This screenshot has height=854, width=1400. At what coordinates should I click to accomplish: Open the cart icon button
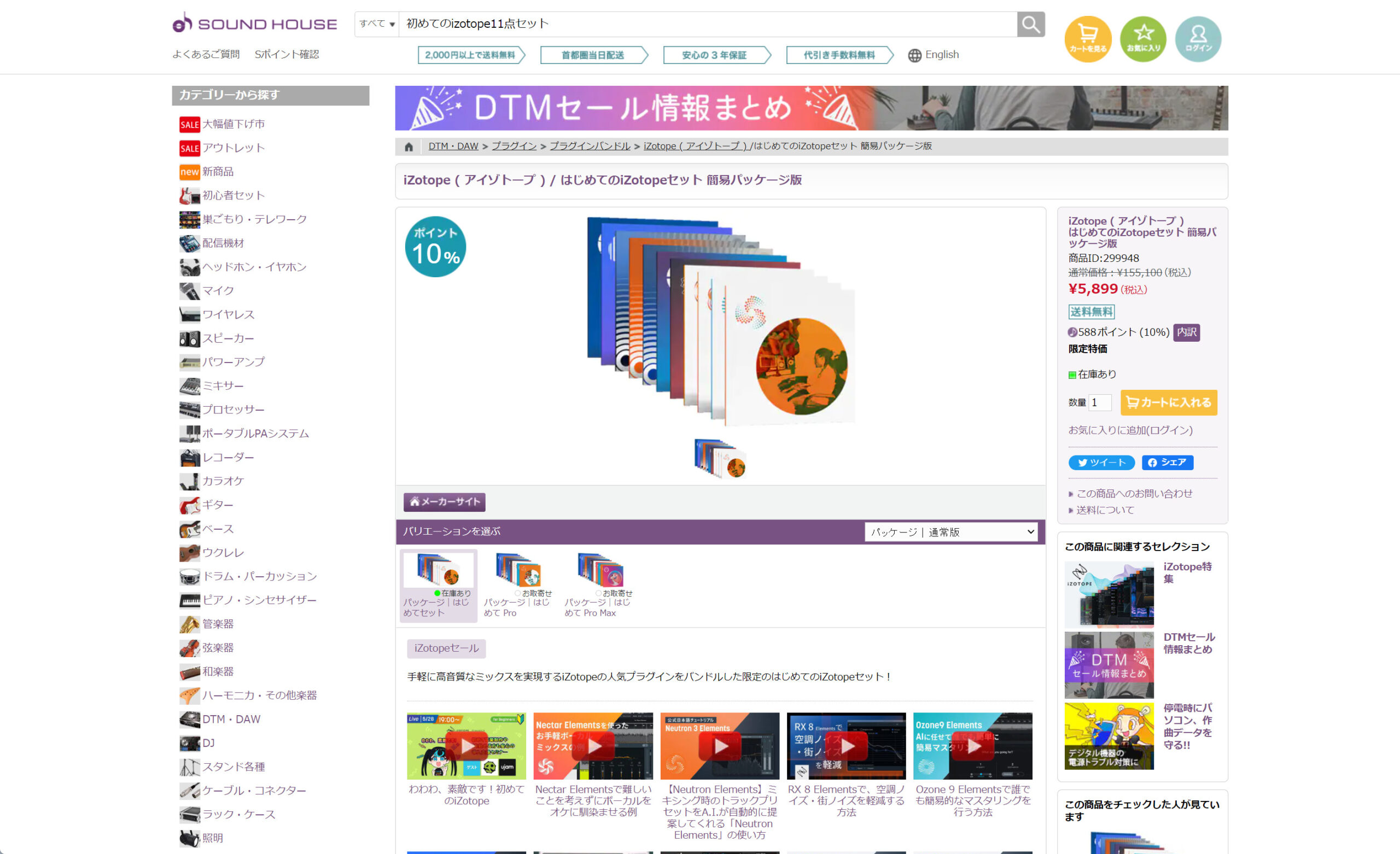click(x=1088, y=39)
